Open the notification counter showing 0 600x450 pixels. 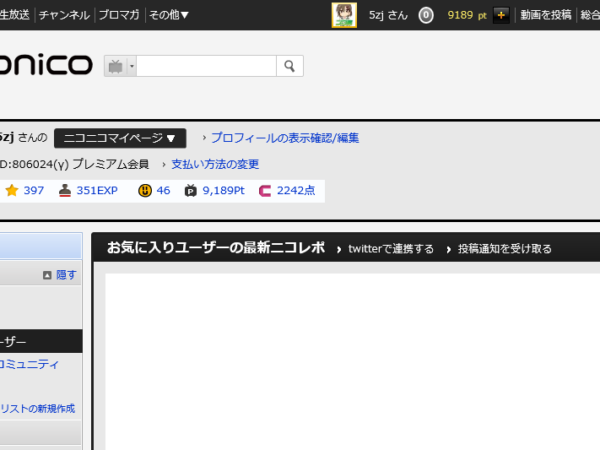(x=426, y=16)
